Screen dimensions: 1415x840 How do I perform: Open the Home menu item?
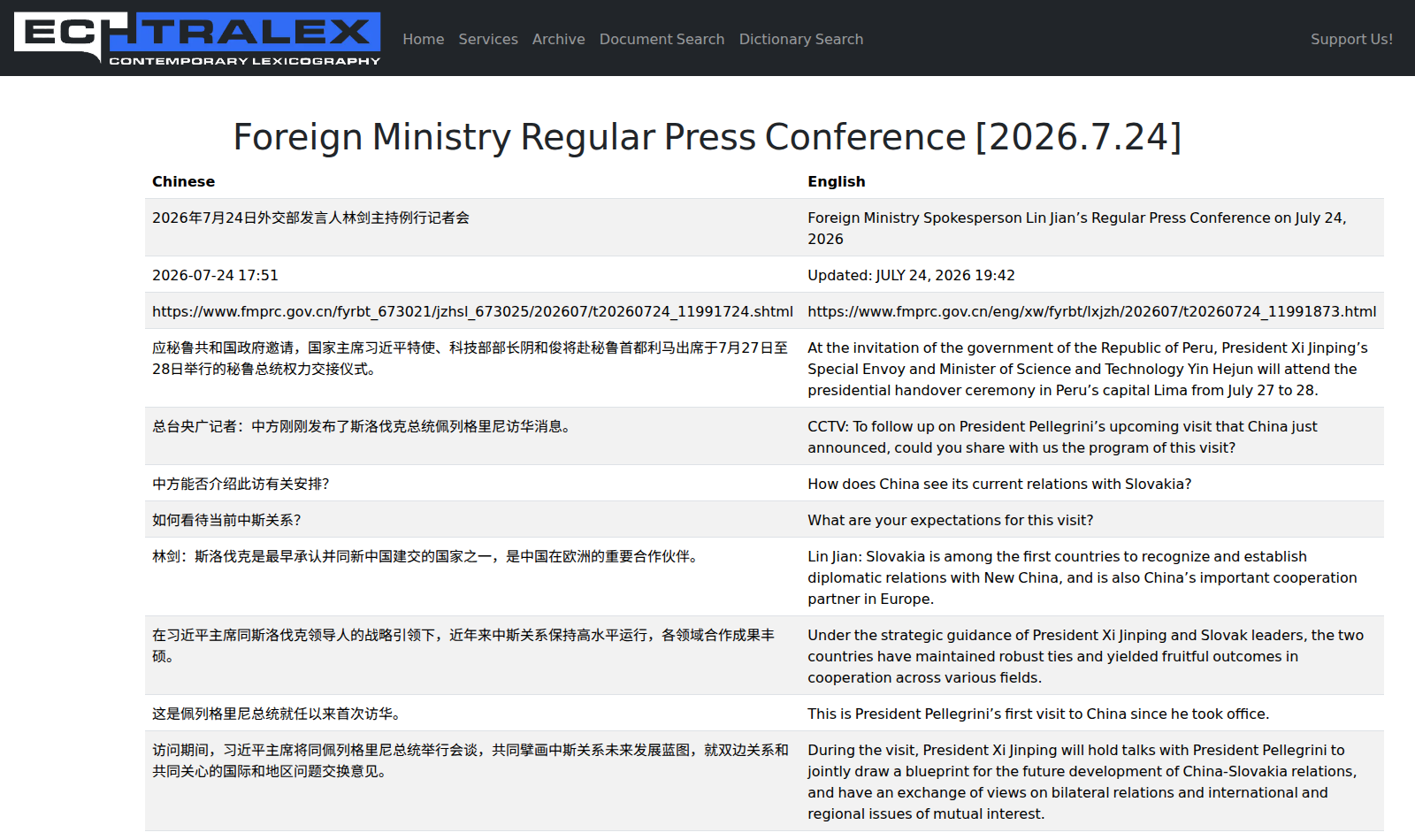[424, 39]
